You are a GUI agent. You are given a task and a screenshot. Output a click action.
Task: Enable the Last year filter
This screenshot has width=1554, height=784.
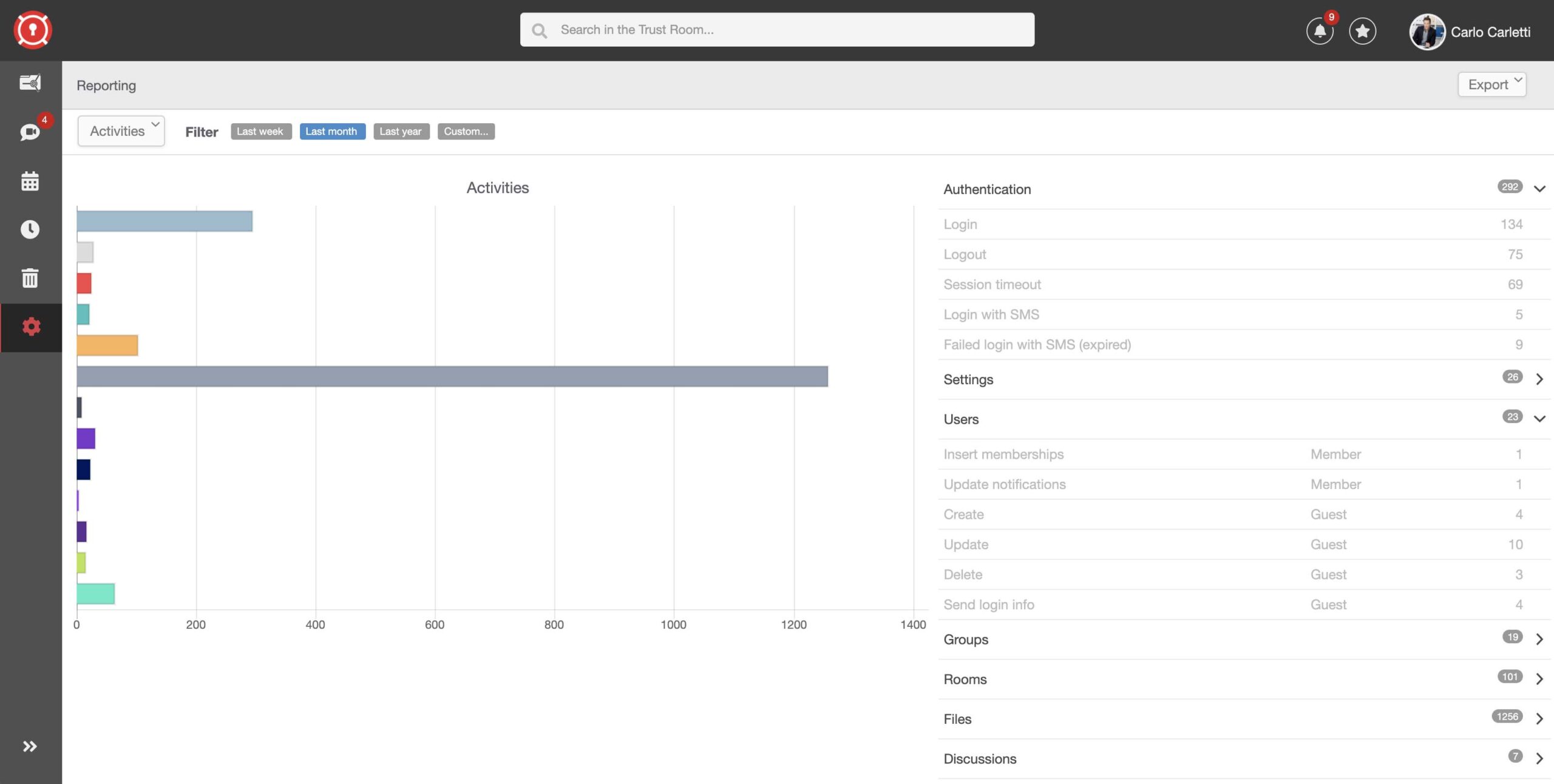[401, 131]
